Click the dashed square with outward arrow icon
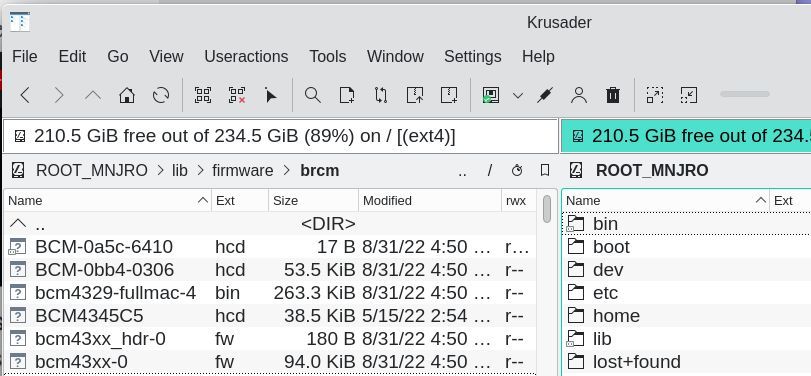 655,95
